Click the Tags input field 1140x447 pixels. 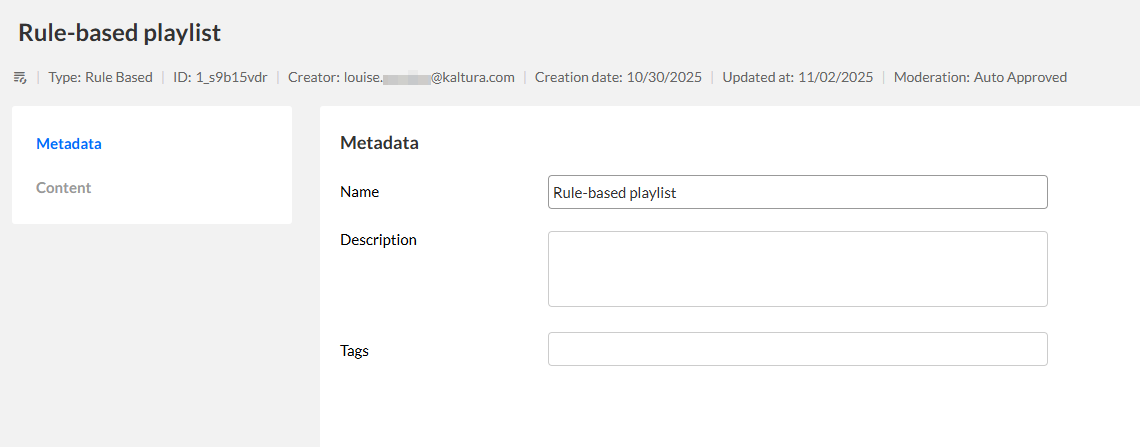tap(797, 349)
